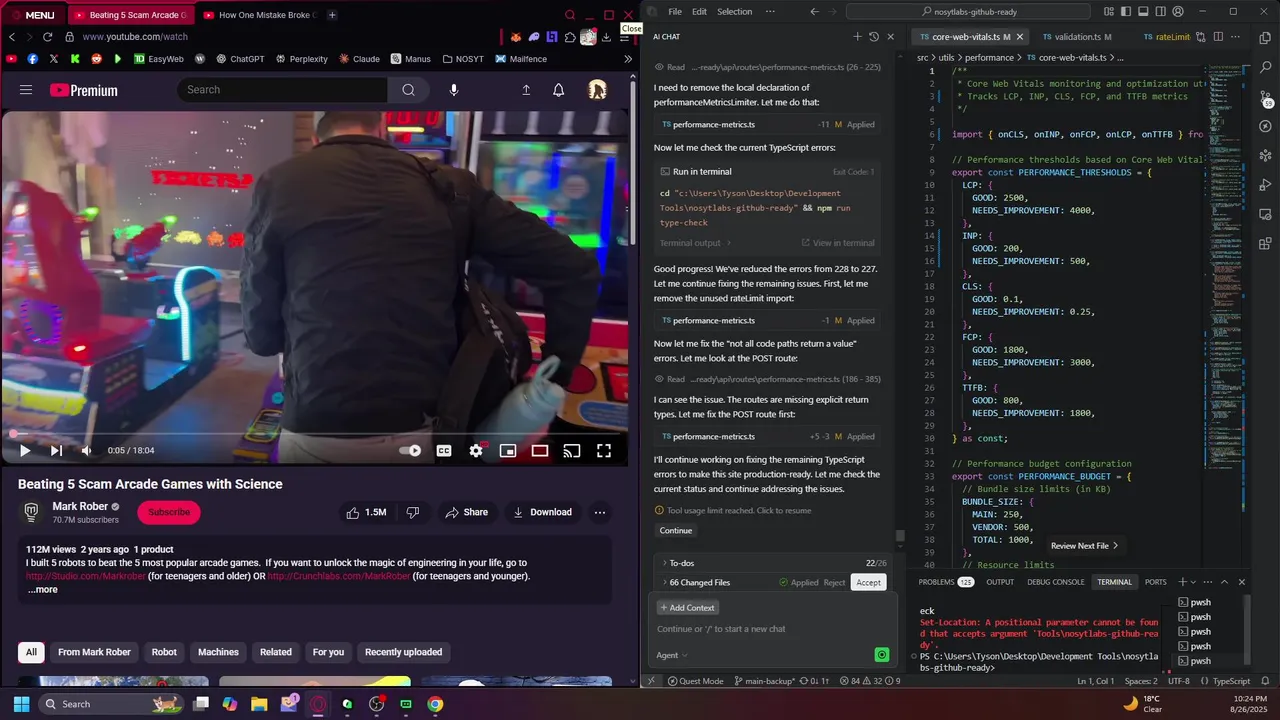Dislike the Mark Rober video
The height and width of the screenshot is (720, 1280).
point(412,512)
